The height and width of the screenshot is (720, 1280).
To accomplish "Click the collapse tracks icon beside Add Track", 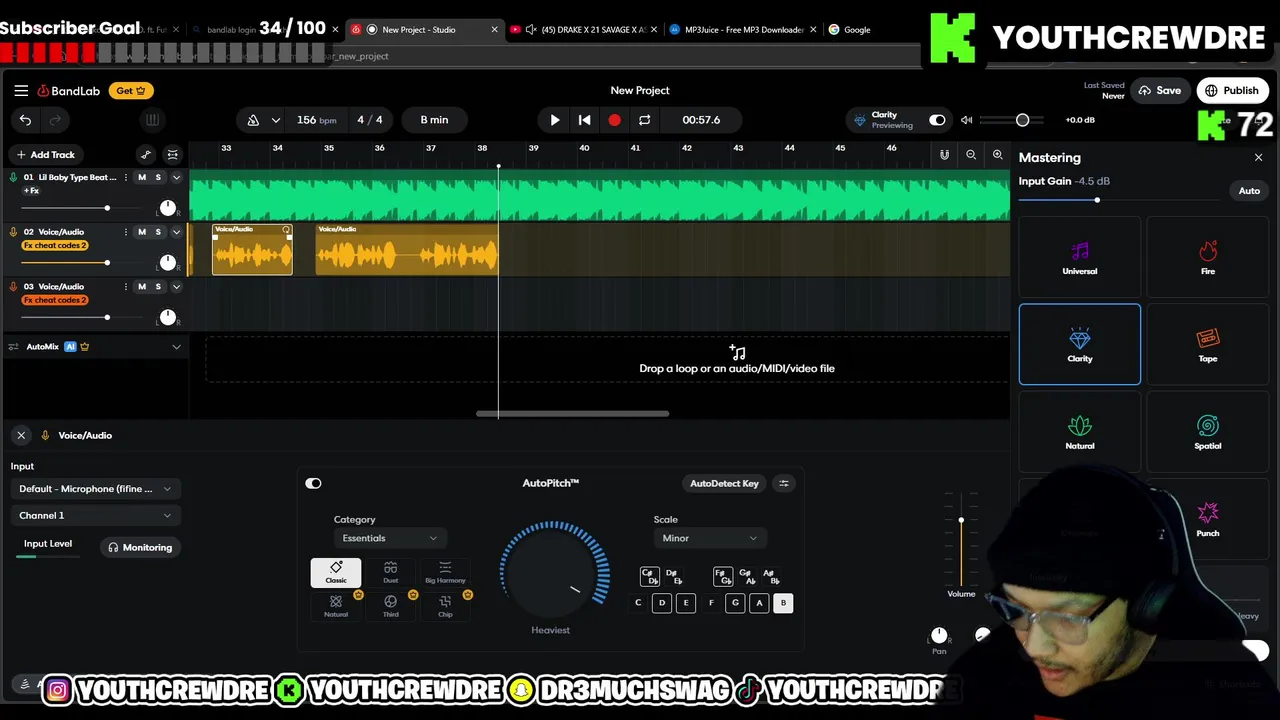I will (172, 155).
